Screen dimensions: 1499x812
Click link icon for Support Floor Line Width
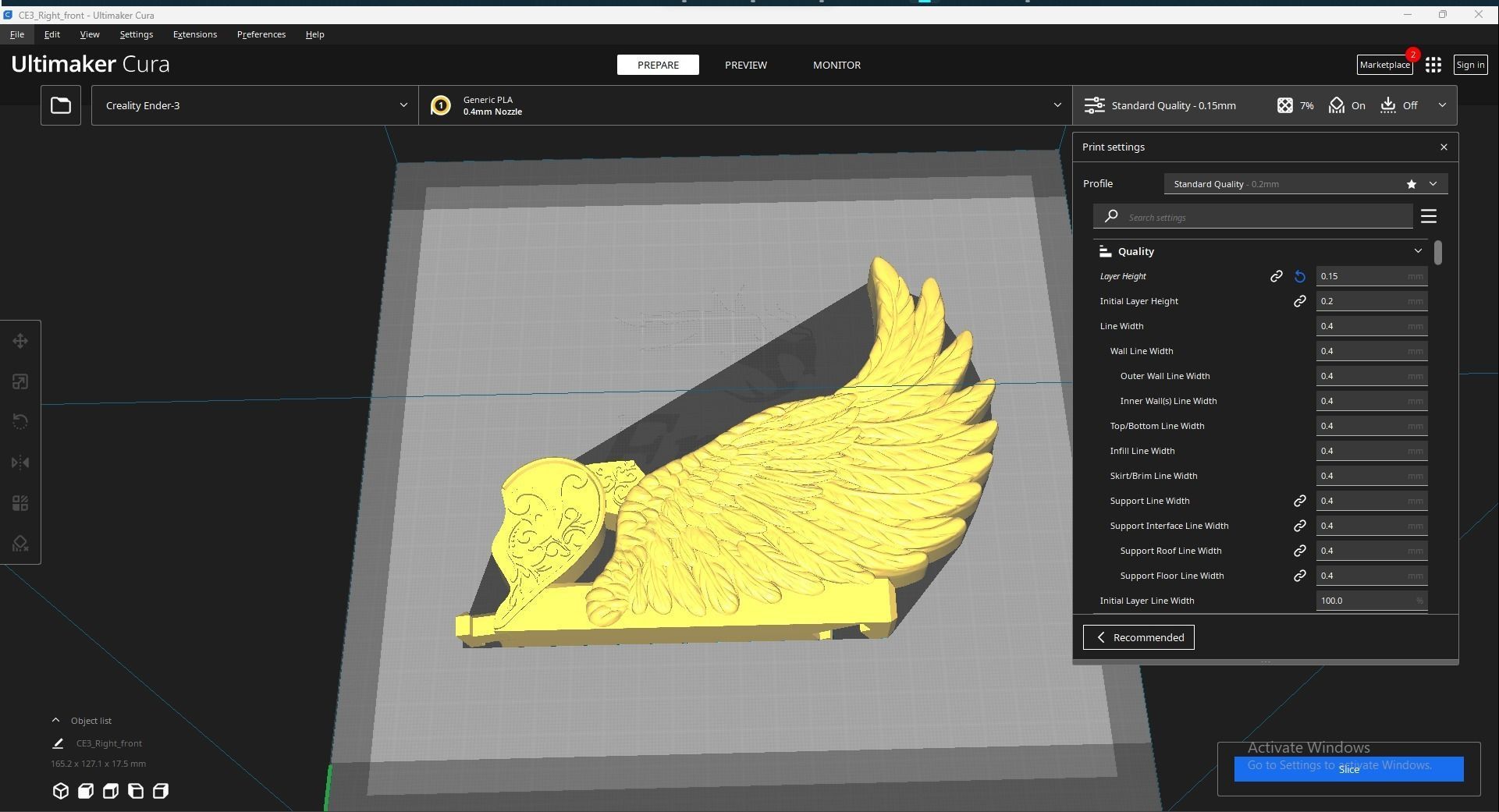click(x=1299, y=576)
